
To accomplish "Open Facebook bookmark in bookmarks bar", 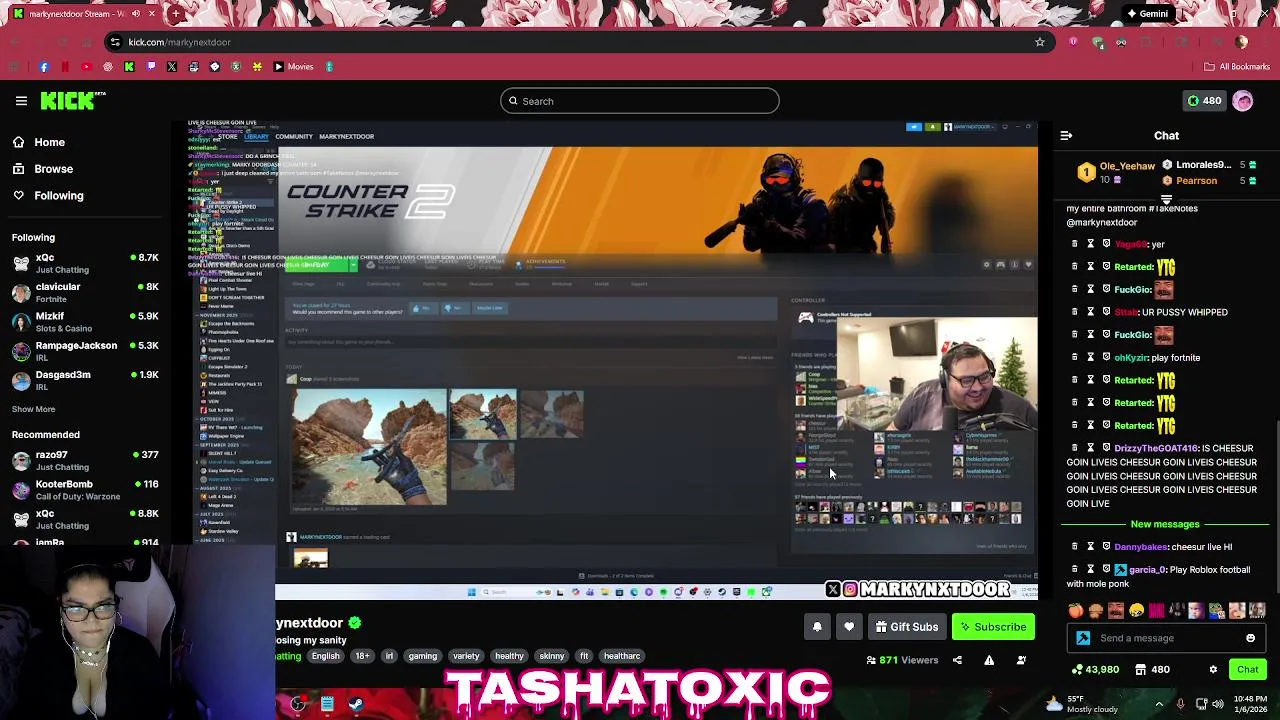I will [x=44, y=67].
